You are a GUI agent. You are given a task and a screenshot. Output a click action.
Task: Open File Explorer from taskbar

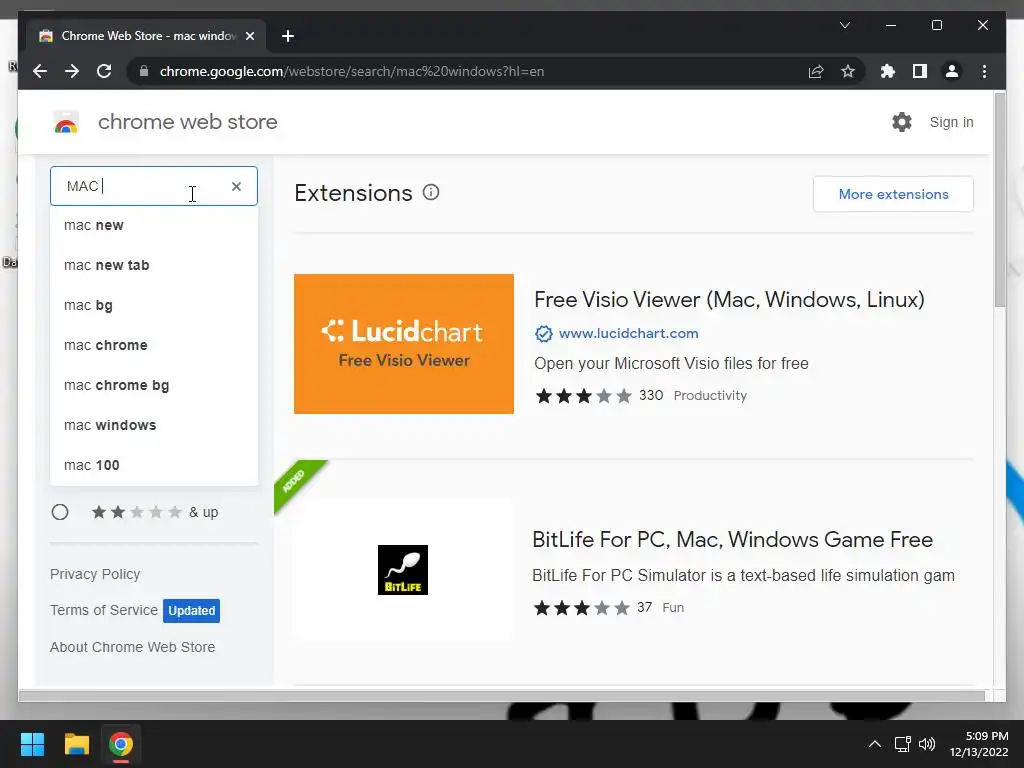[x=76, y=744]
